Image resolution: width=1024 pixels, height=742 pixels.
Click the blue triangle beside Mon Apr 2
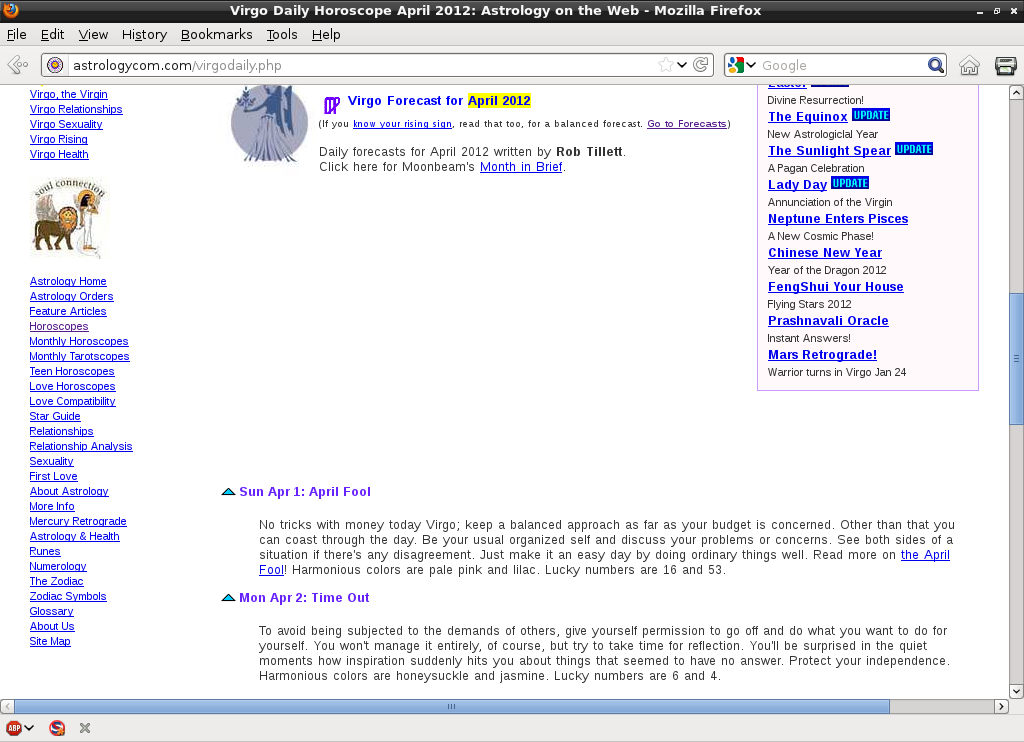click(228, 598)
